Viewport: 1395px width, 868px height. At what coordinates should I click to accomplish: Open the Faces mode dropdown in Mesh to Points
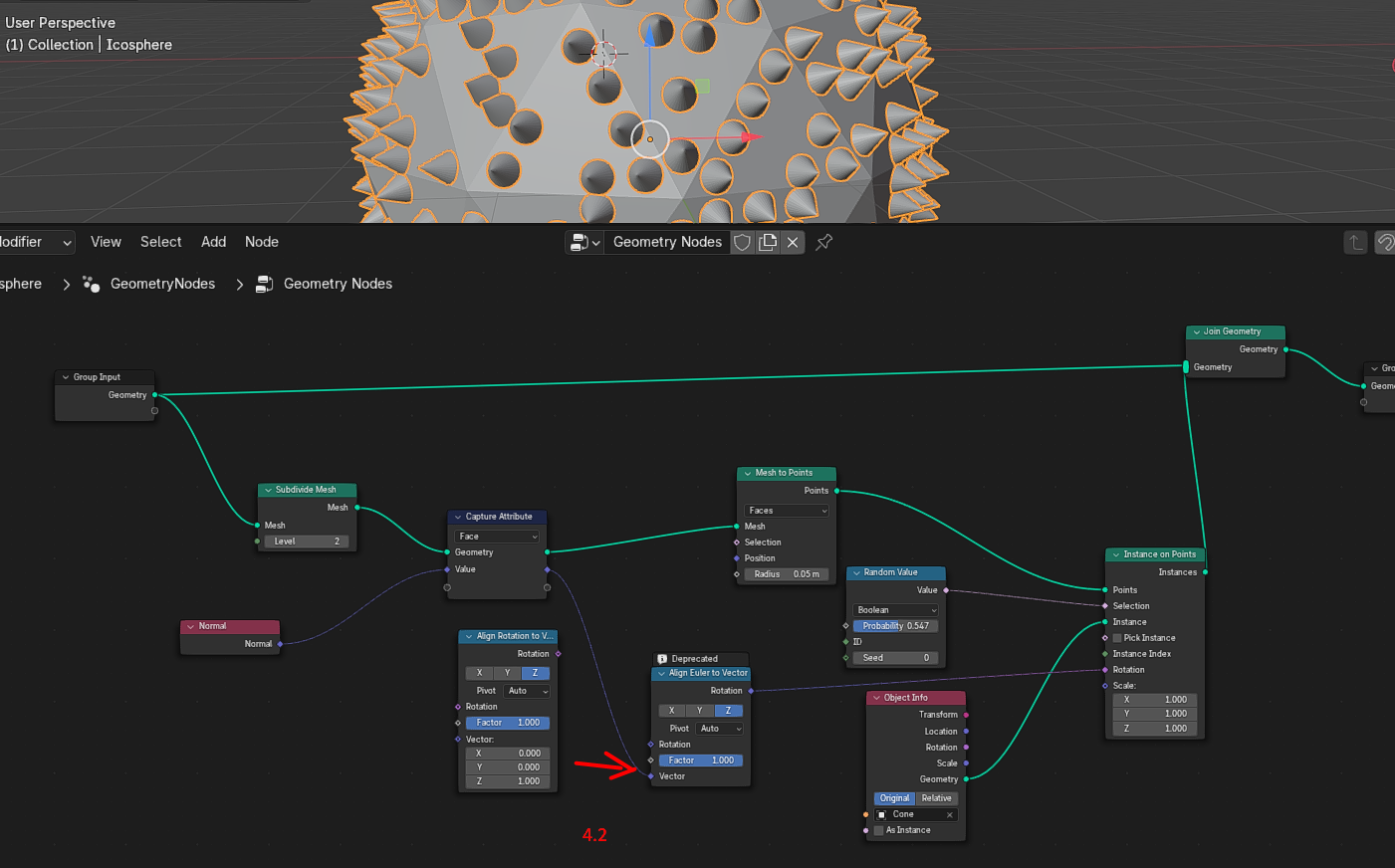787,511
